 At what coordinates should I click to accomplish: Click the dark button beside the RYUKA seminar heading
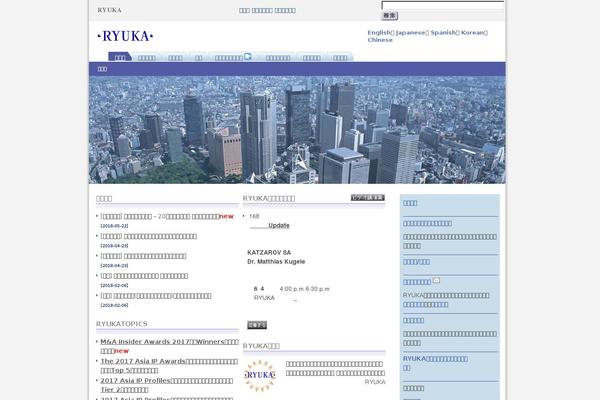pyautogui.click(x=368, y=198)
